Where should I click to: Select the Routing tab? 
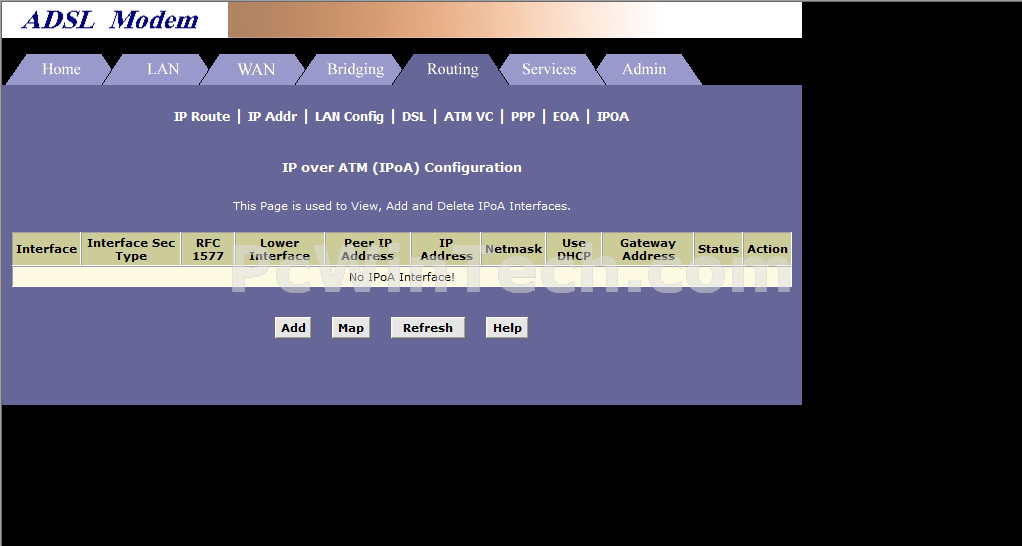pyautogui.click(x=452, y=69)
